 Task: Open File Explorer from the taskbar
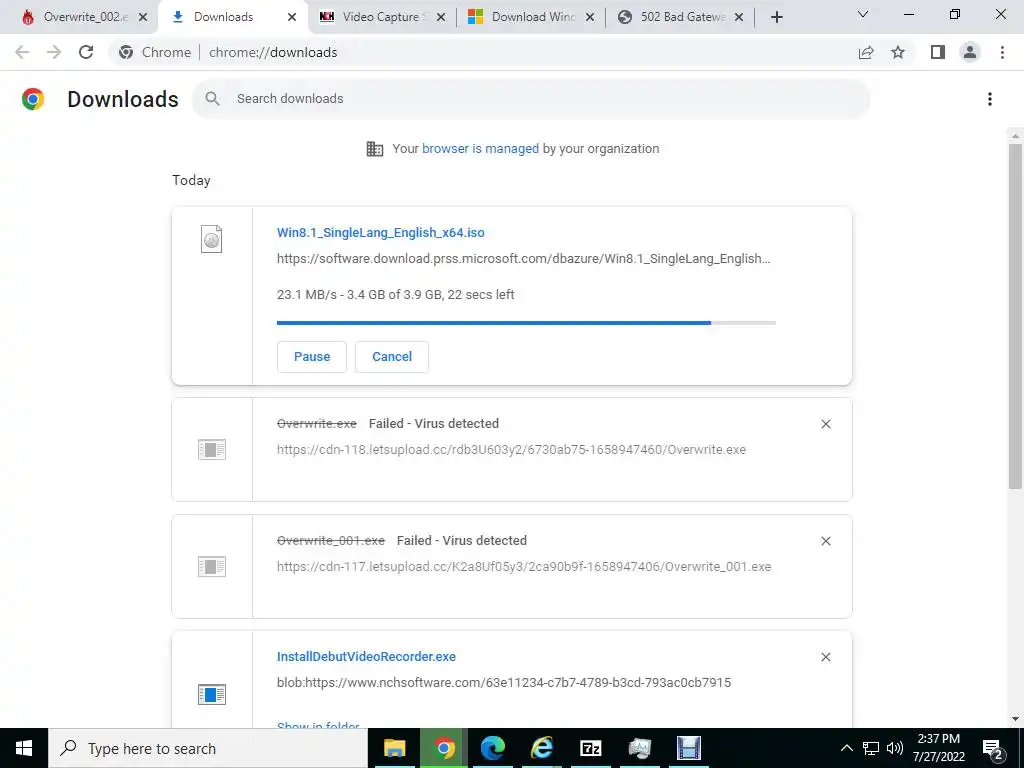tap(394, 748)
